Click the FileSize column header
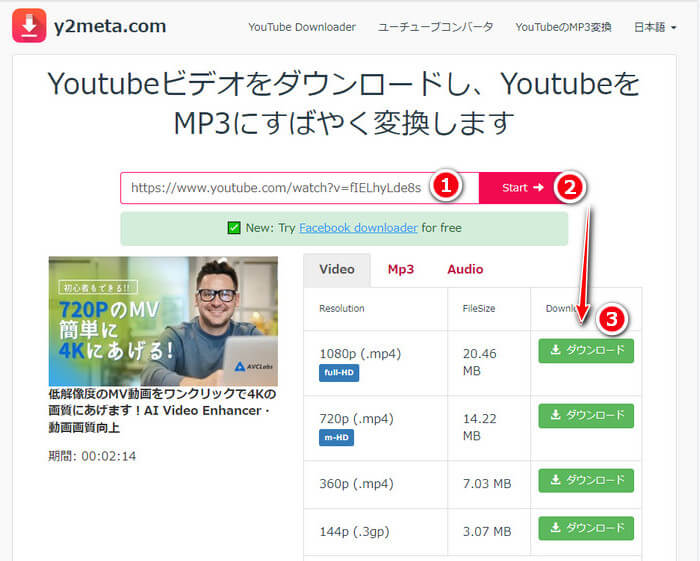The height and width of the screenshot is (561, 700). (x=479, y=308)
